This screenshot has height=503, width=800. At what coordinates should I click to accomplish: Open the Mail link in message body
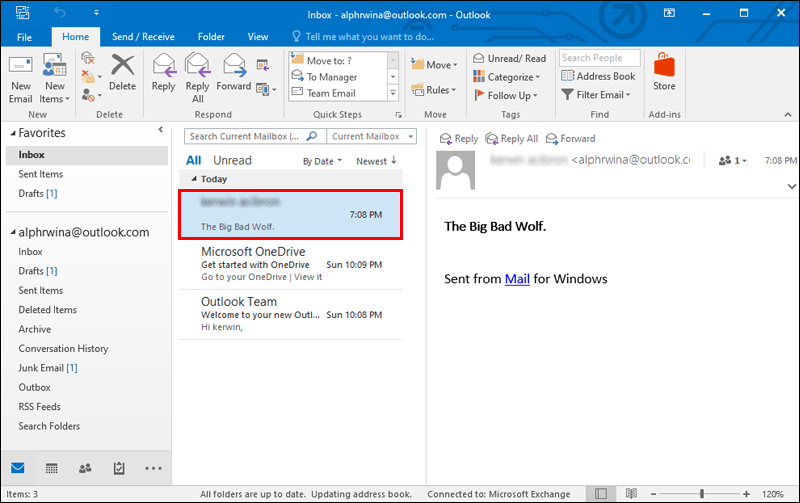[x=517, y=279]
